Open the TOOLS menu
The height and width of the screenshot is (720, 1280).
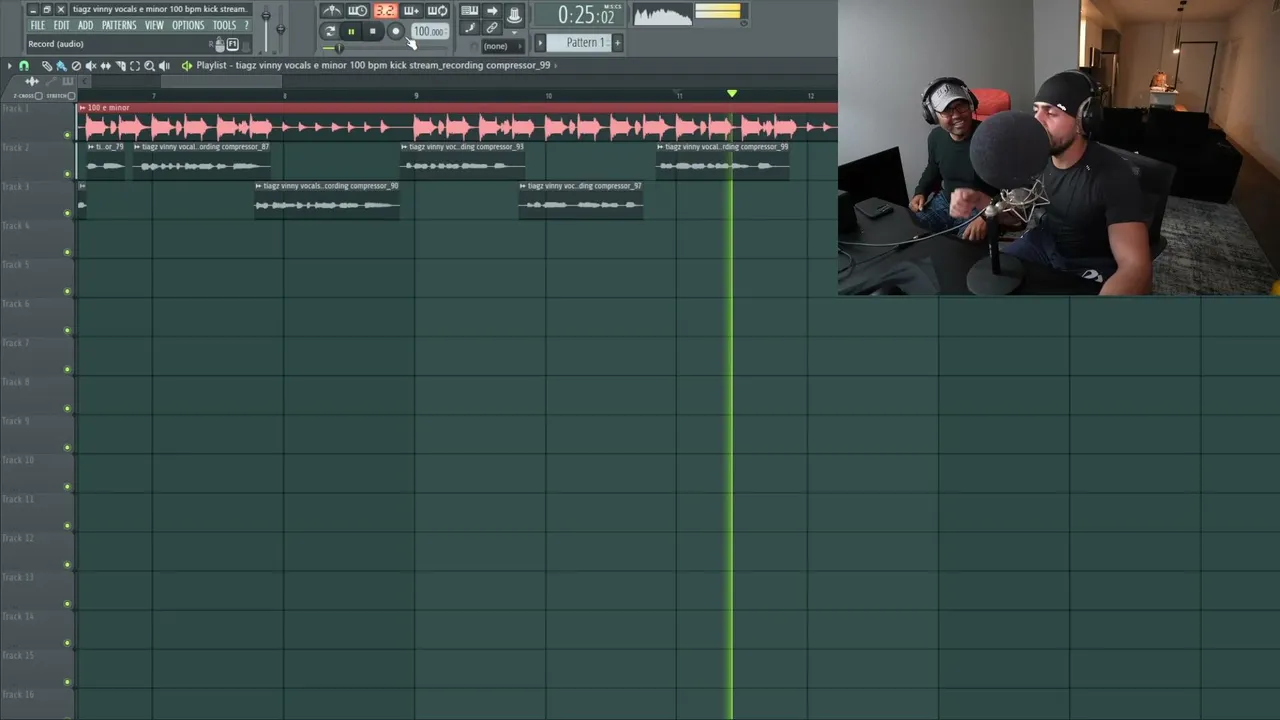coord(224,25)
